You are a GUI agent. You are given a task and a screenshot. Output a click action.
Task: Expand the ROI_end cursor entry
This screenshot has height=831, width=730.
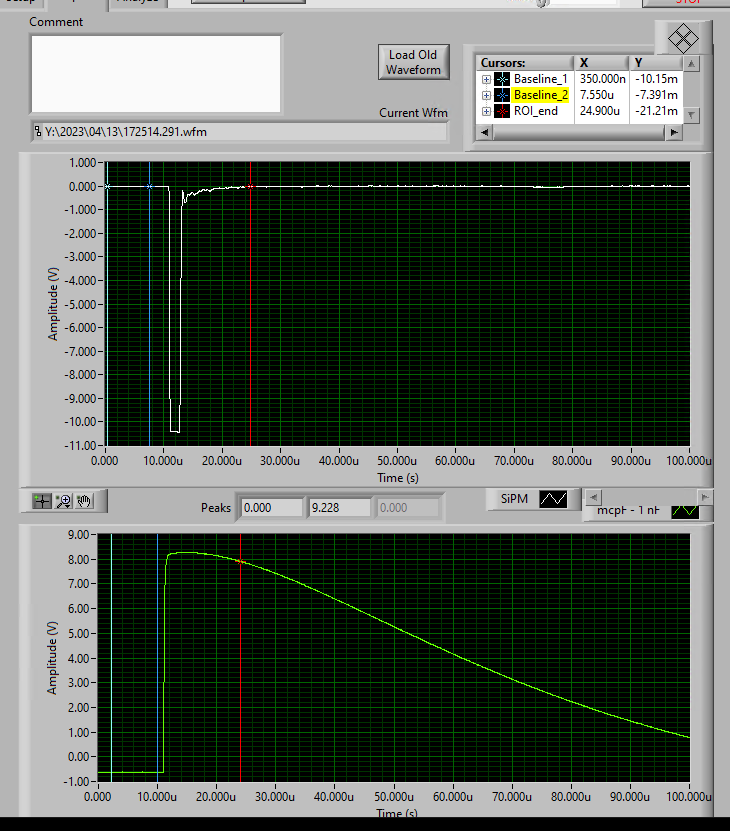point(486,111)
